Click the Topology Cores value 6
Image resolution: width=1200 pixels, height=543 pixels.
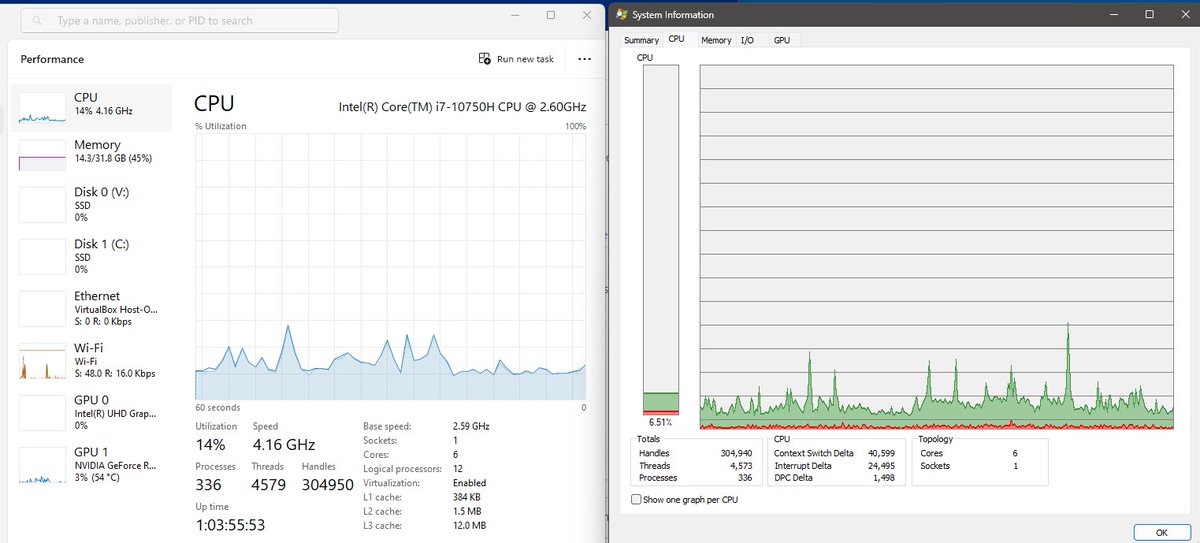(1014, 453)
